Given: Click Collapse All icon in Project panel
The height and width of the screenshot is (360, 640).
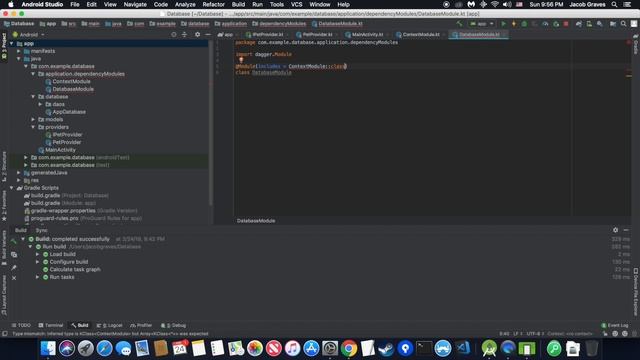Looking at the screenshot, I should [184, 35].
